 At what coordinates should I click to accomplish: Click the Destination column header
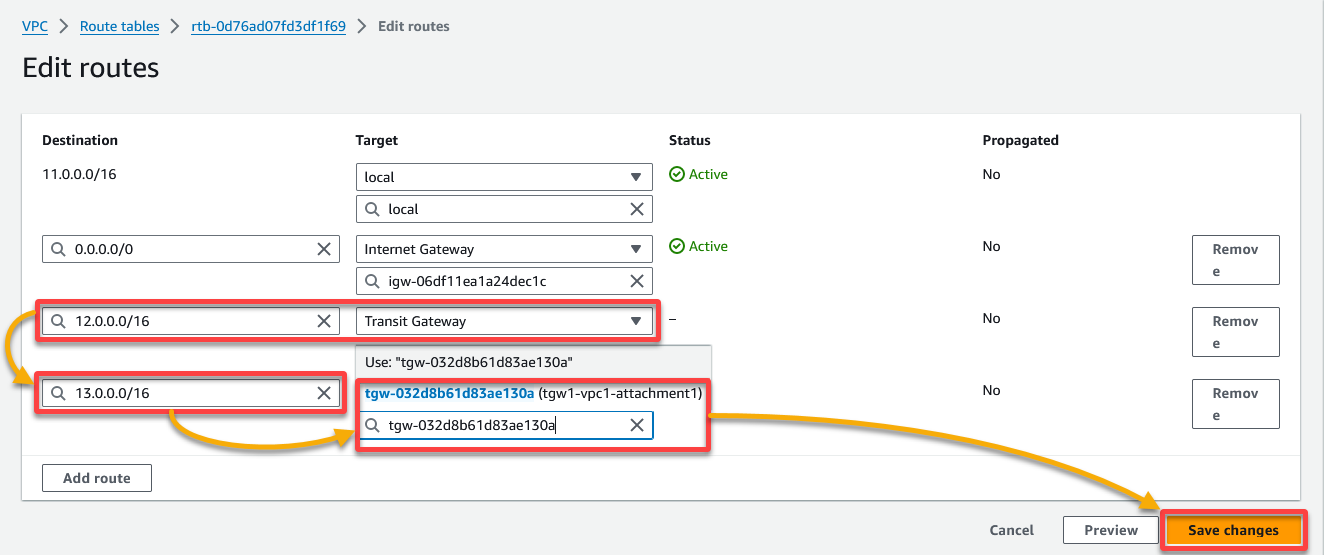[80, 140]
